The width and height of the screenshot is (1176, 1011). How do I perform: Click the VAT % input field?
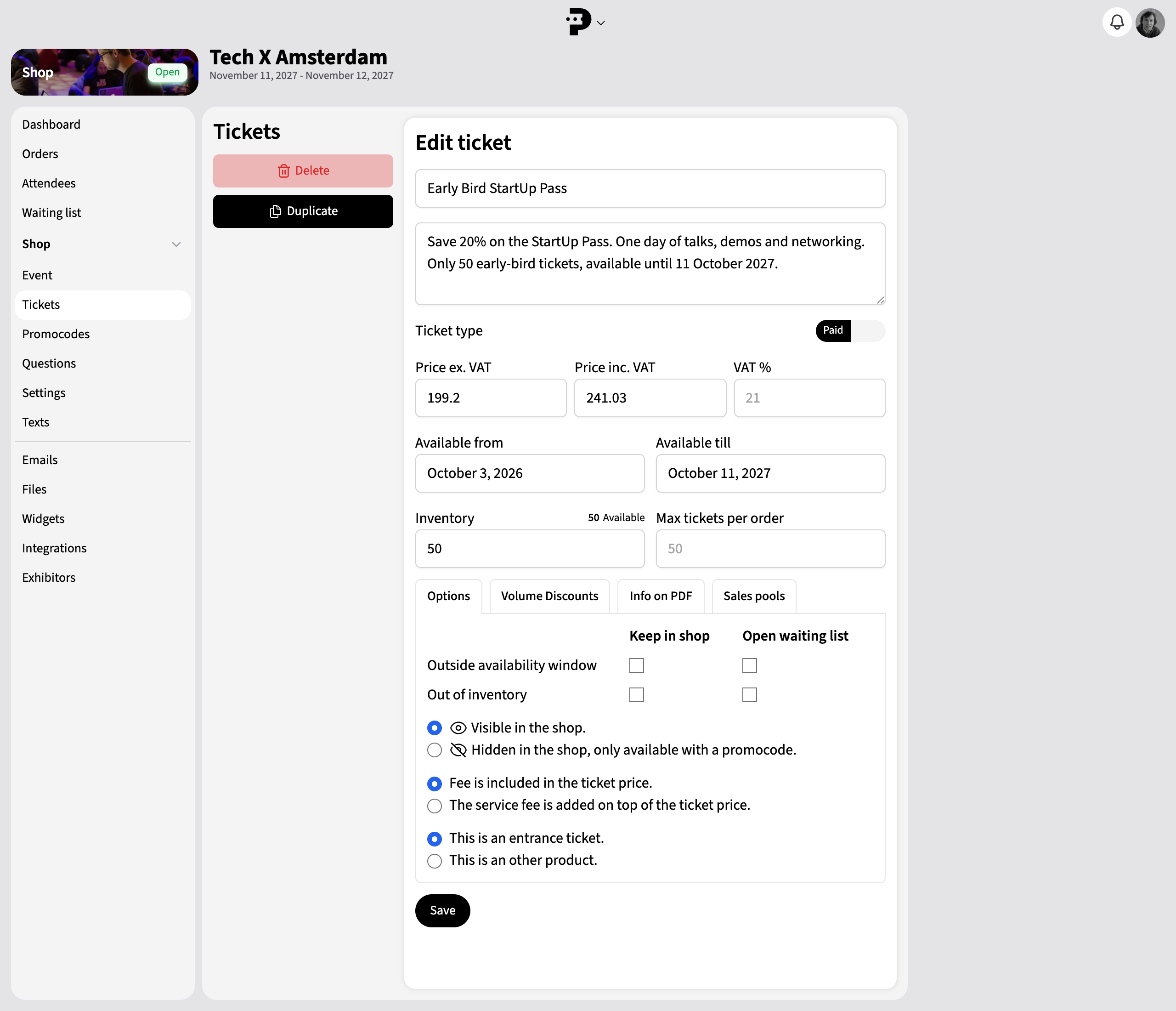click(x=809, y=398)
